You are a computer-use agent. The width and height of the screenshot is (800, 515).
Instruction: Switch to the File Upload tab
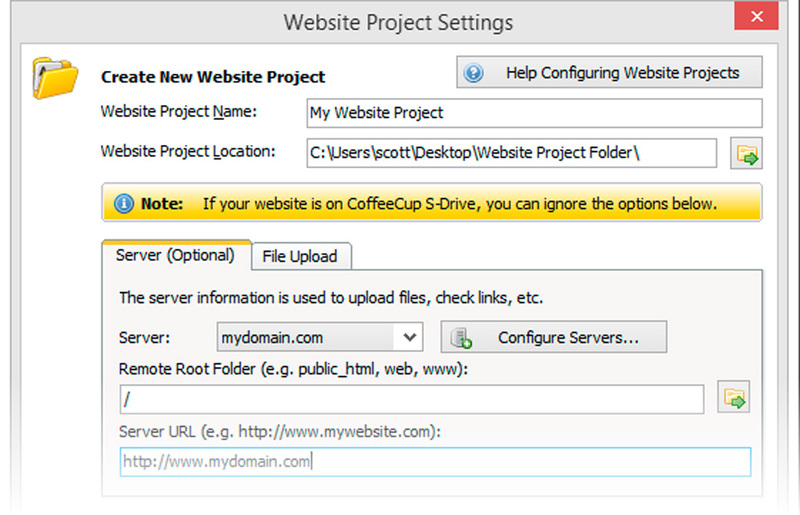pyautogui.click(x=300, y=256)
